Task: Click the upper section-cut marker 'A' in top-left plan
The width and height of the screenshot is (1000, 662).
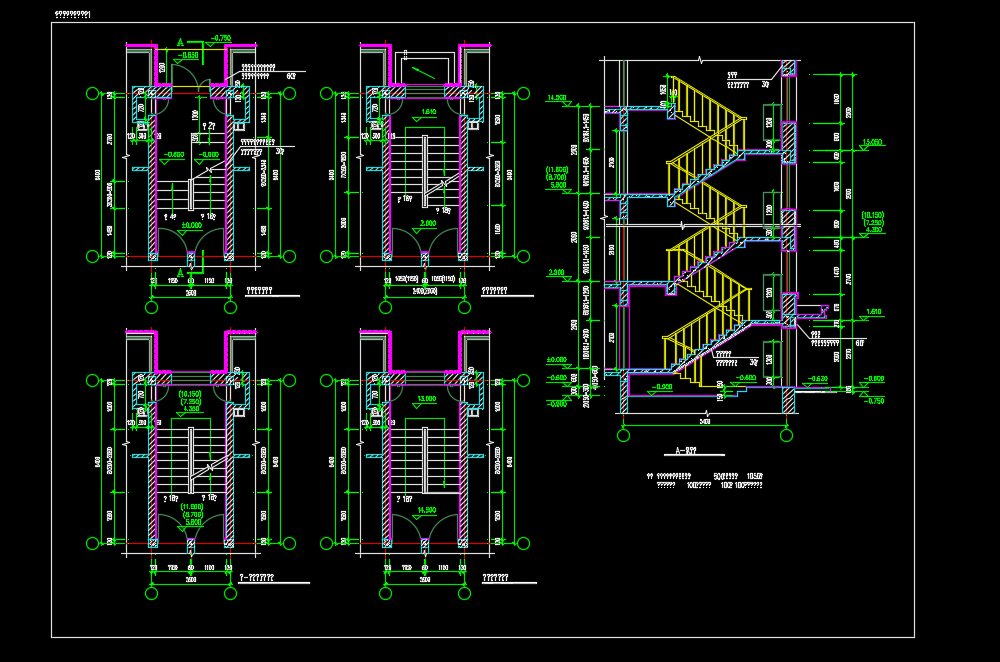Action: pos(180,43)
